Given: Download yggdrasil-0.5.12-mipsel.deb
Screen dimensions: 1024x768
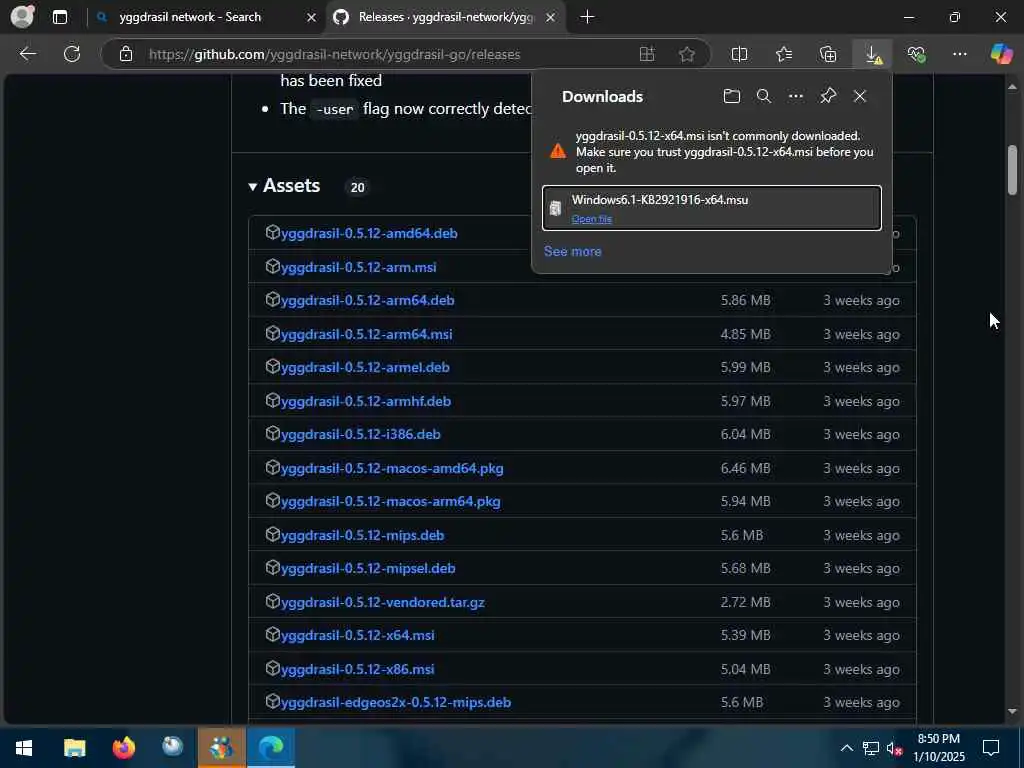Looking at the screenshot, I should (368, 568).
